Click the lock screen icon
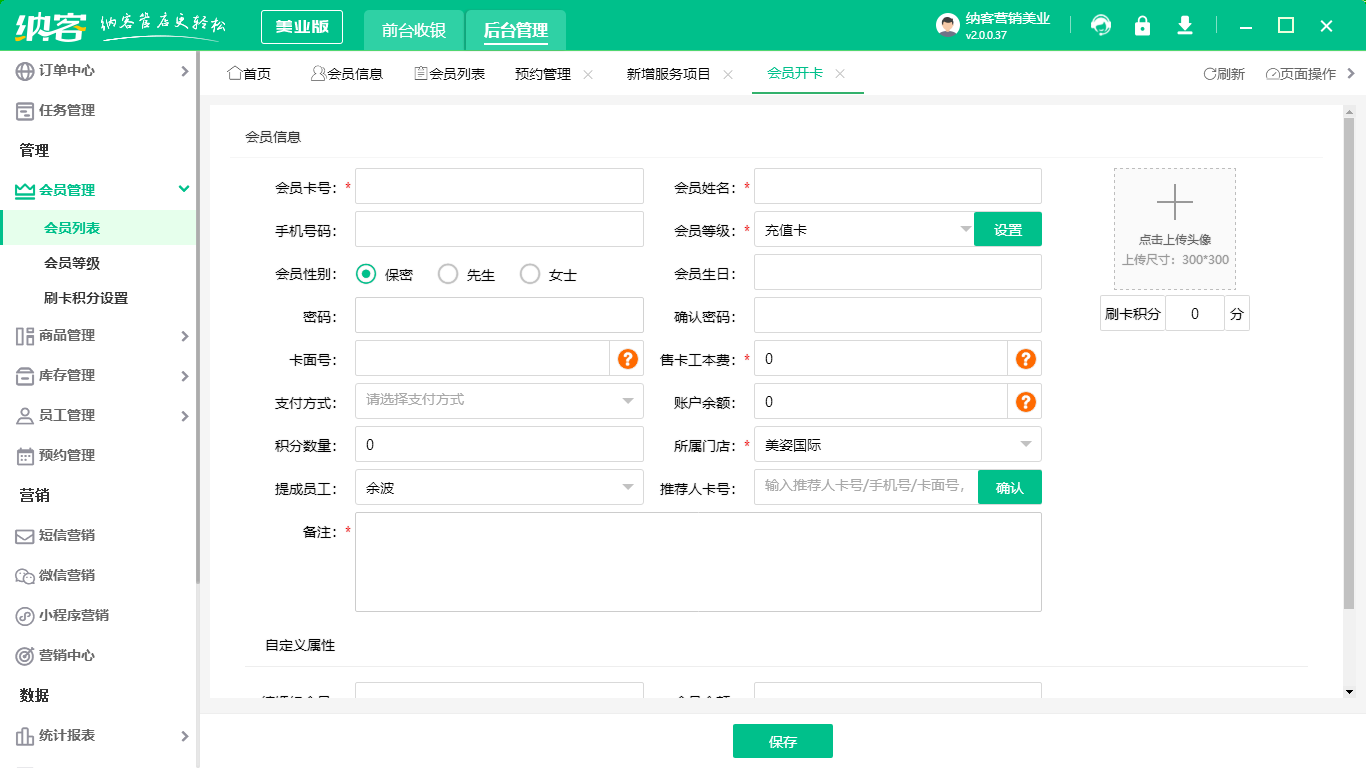 click(x=1142, y=26)
